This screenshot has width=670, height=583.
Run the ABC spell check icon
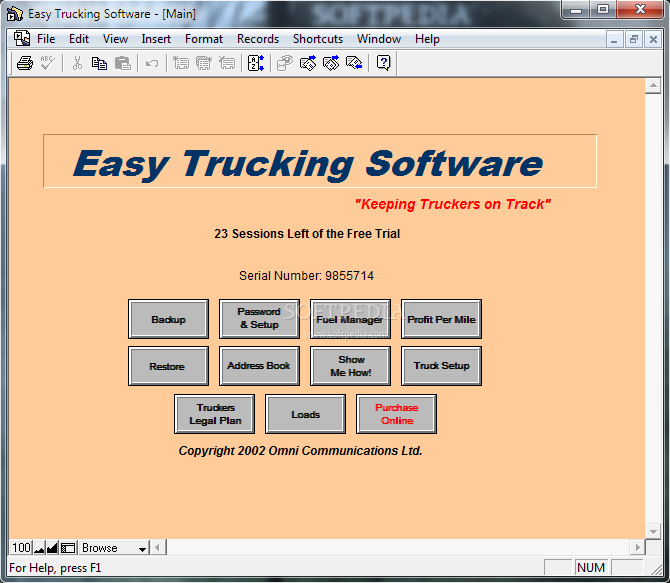[x=47, y=63]
